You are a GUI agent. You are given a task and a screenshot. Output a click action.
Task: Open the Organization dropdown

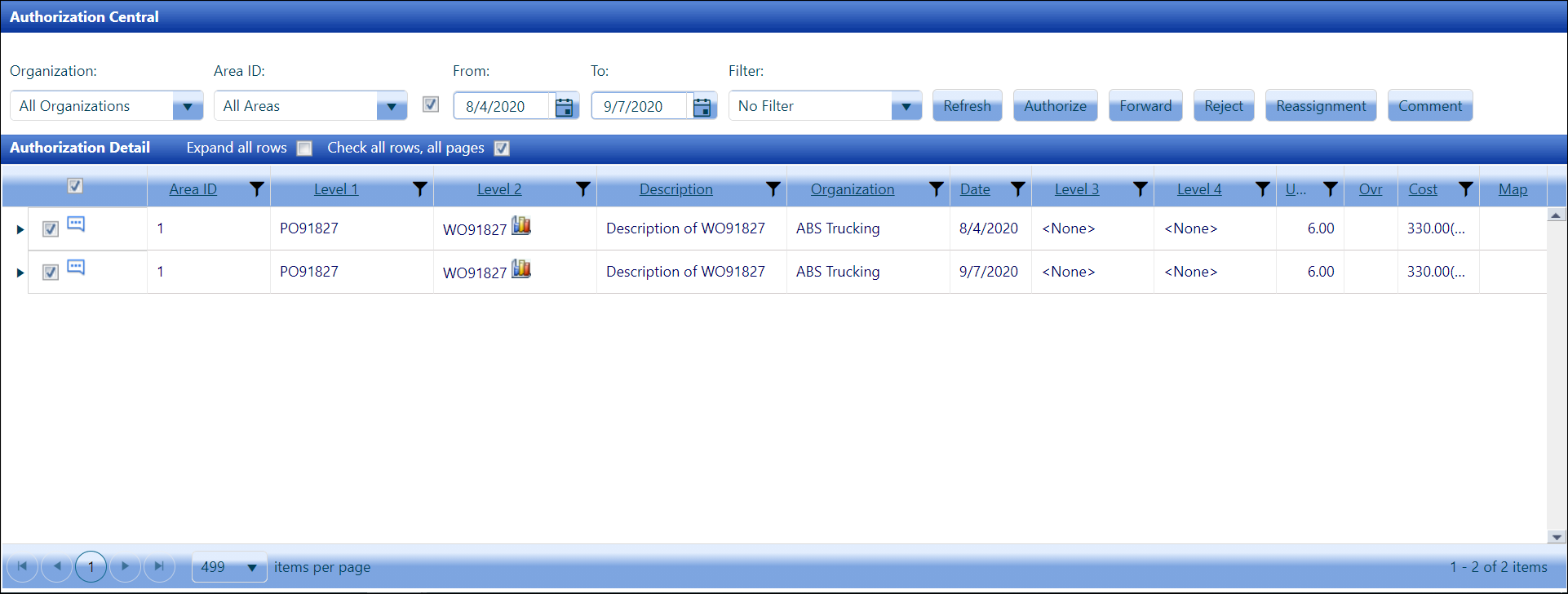point(188,107)
